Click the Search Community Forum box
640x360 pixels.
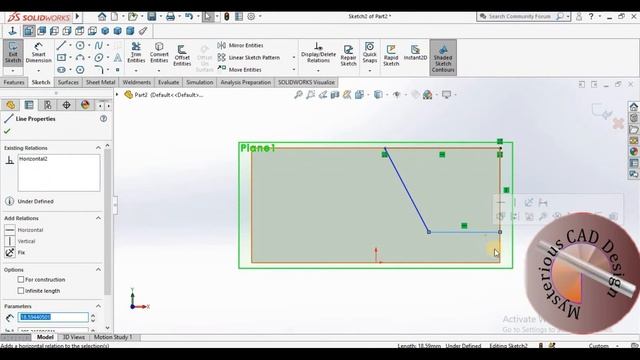point(520,16)
